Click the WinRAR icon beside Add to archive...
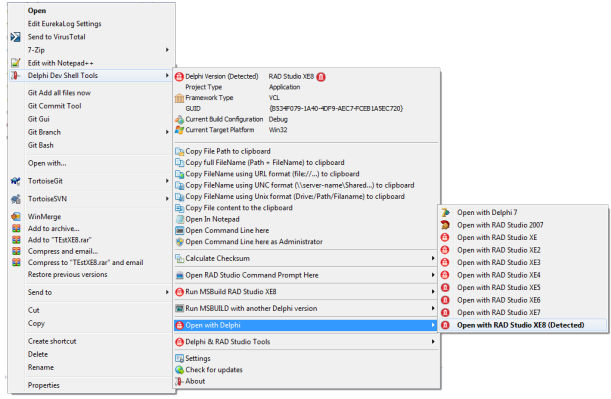 [x=16, y=228]
